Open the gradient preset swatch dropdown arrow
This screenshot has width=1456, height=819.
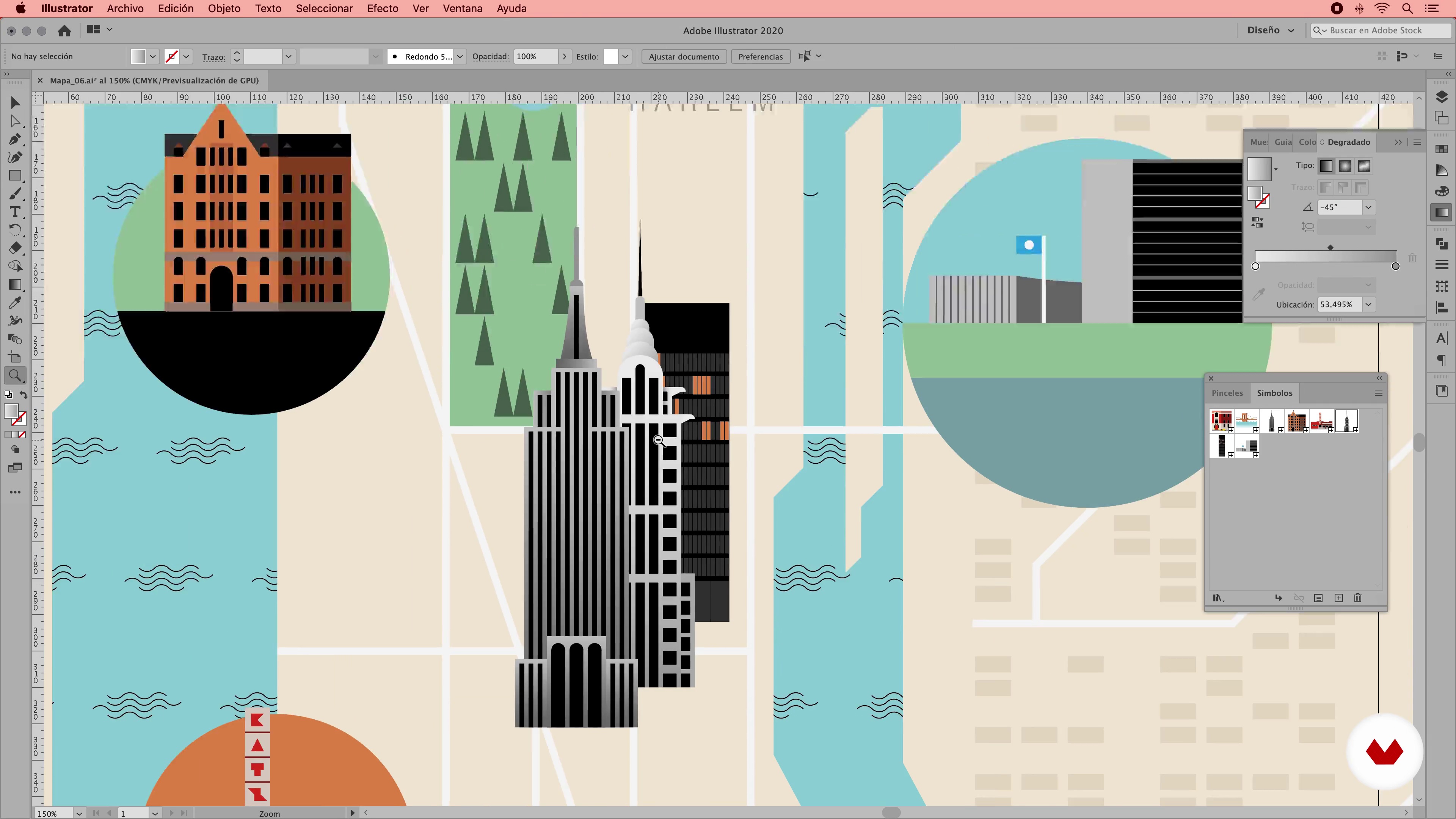1276,169
